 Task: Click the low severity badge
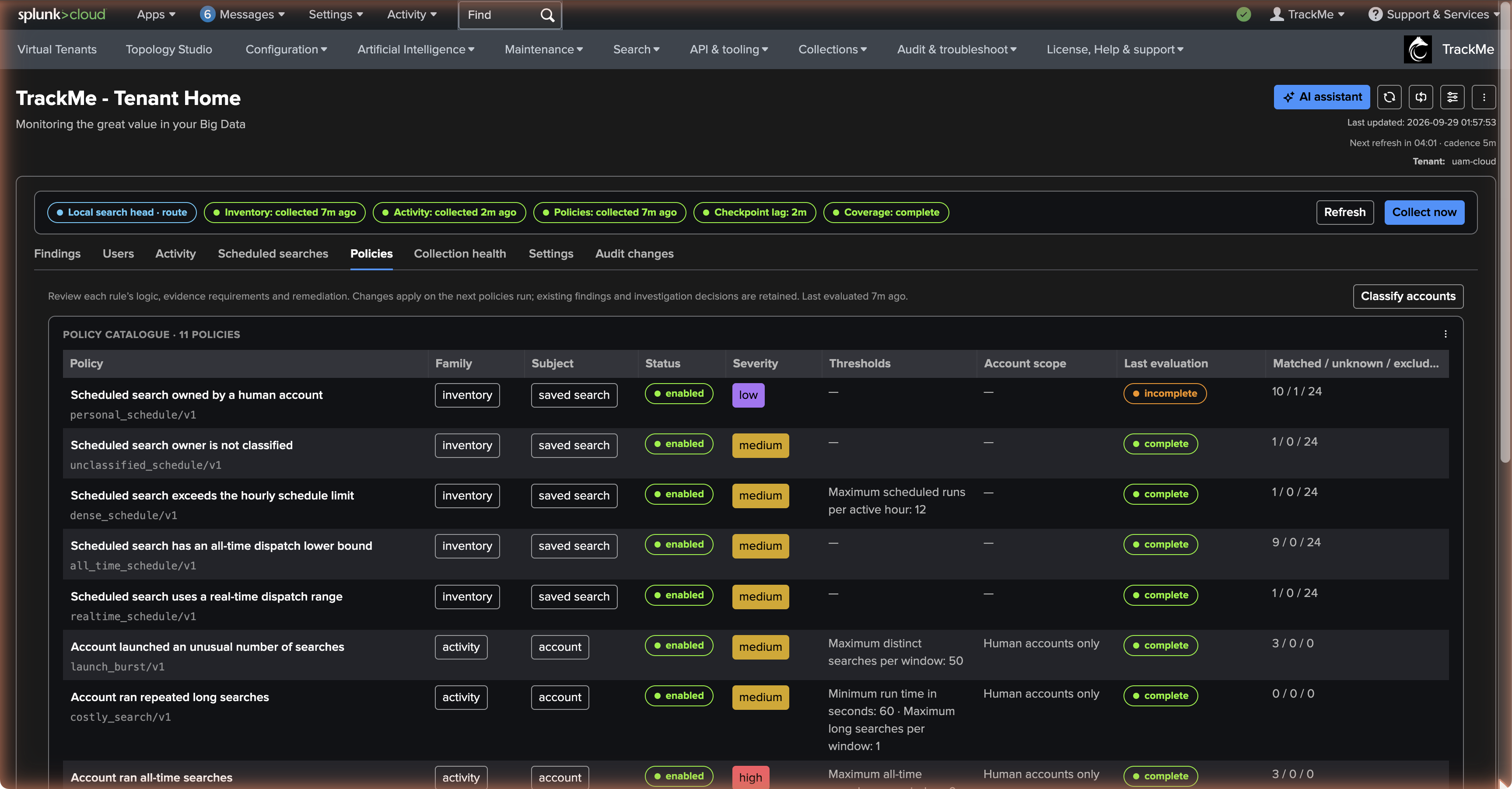(x=749, y=395)
